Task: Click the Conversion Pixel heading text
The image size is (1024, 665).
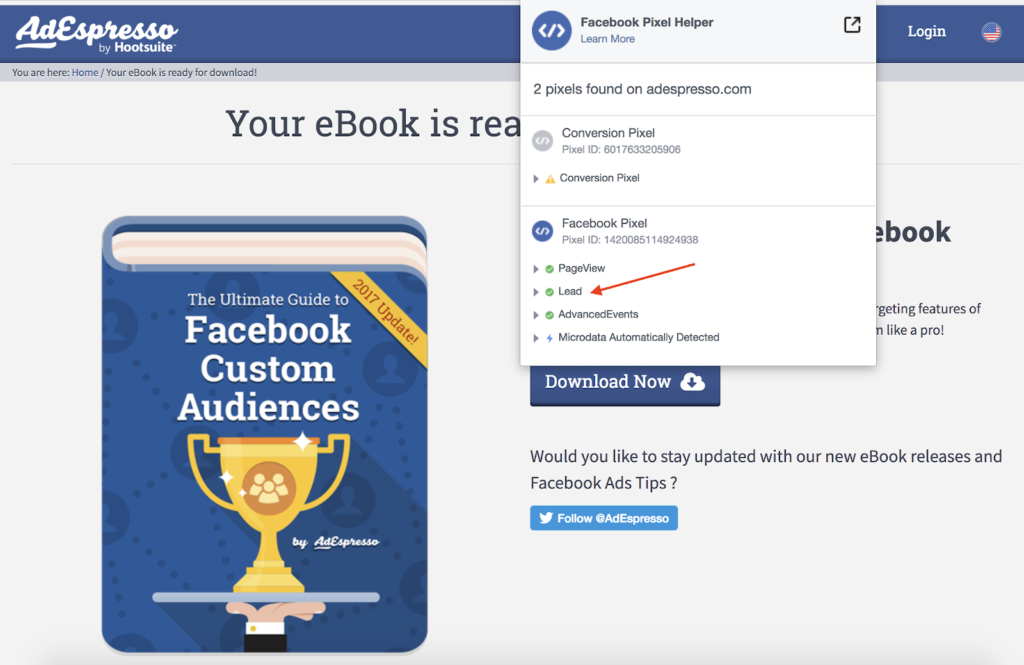Action: point(608,133)
